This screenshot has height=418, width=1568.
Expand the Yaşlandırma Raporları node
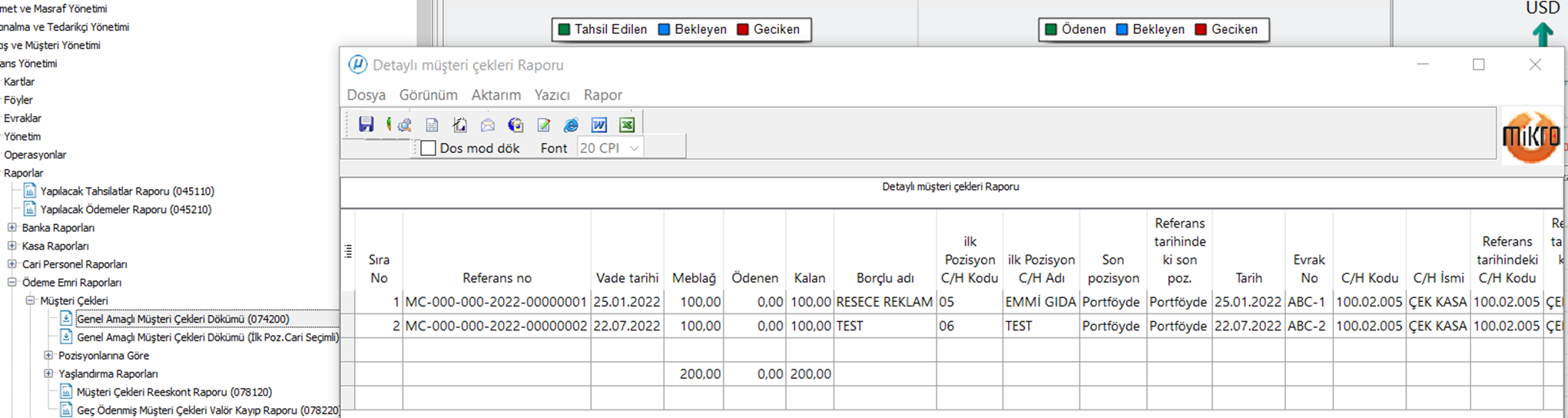[x=48, y=374]
